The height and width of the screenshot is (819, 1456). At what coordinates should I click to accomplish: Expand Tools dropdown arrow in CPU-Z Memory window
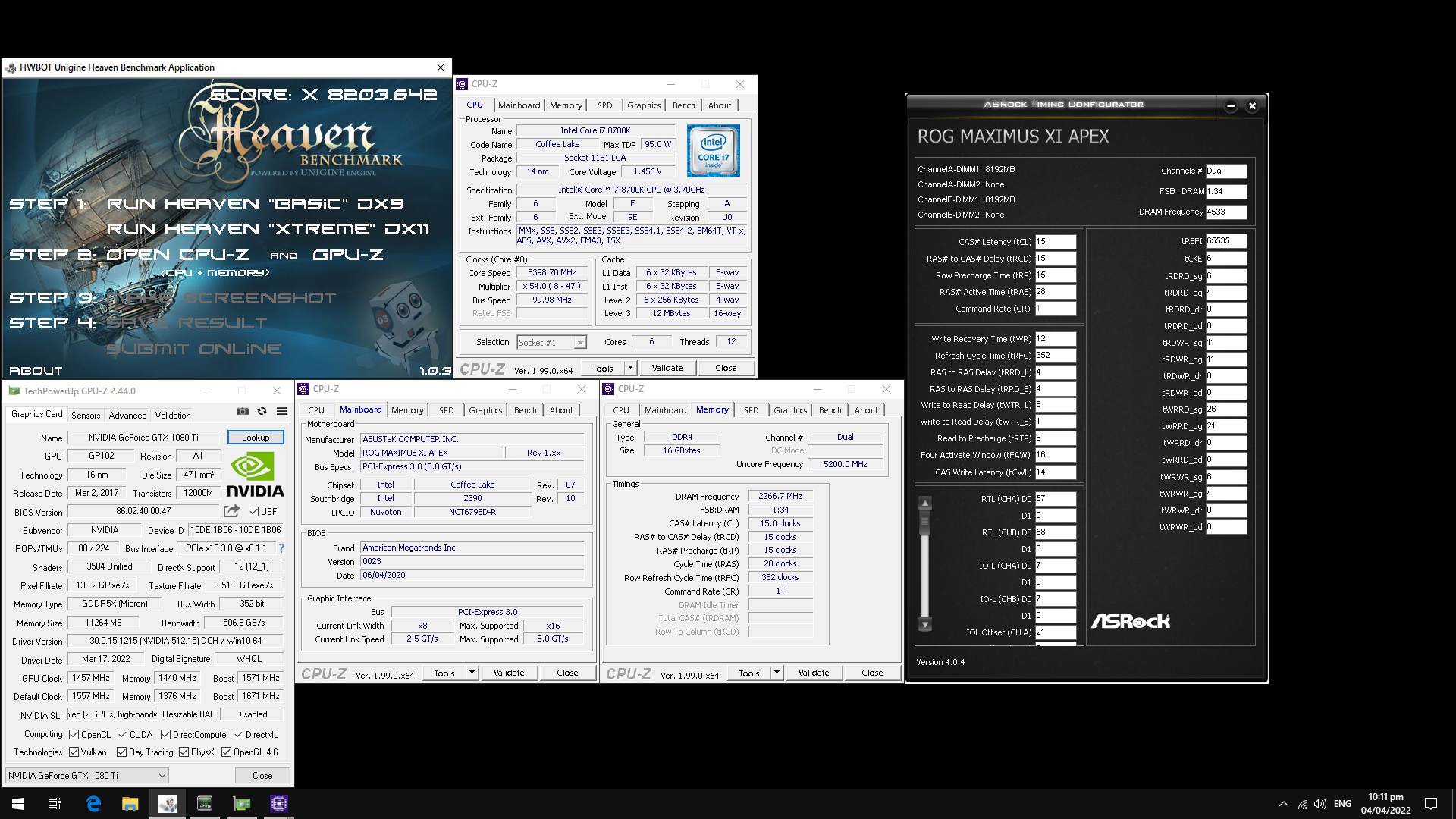coord(777,673)
